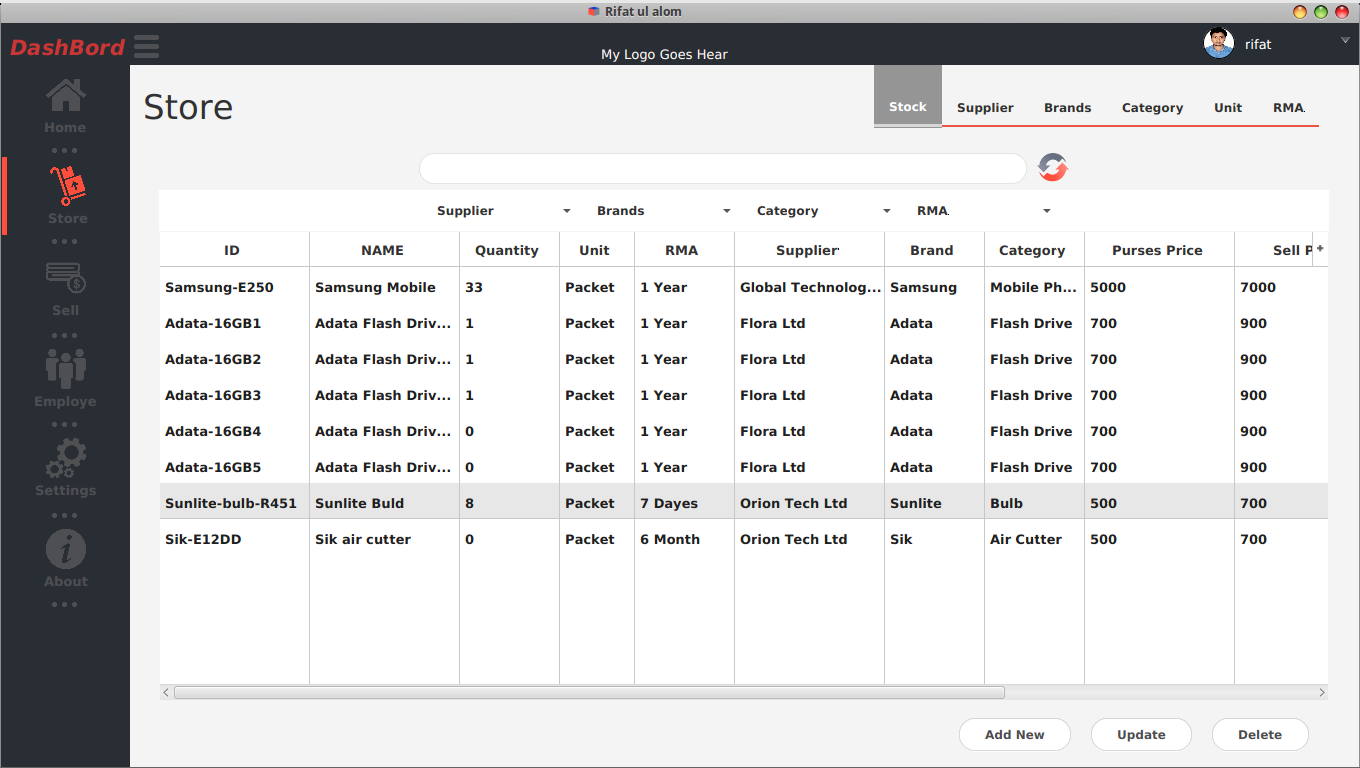Switch to the Unit tab
The height and width of the screenshot is (768, 1360).
[x=1228, y=108]
